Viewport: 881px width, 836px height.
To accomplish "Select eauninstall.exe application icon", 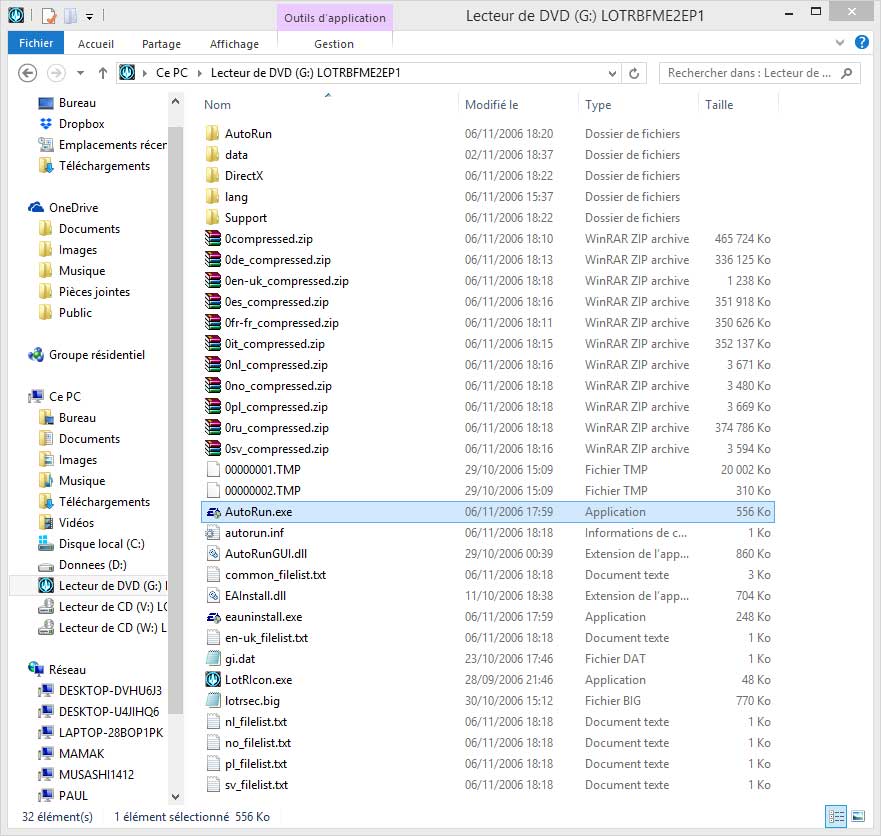I will coord(213,617).
